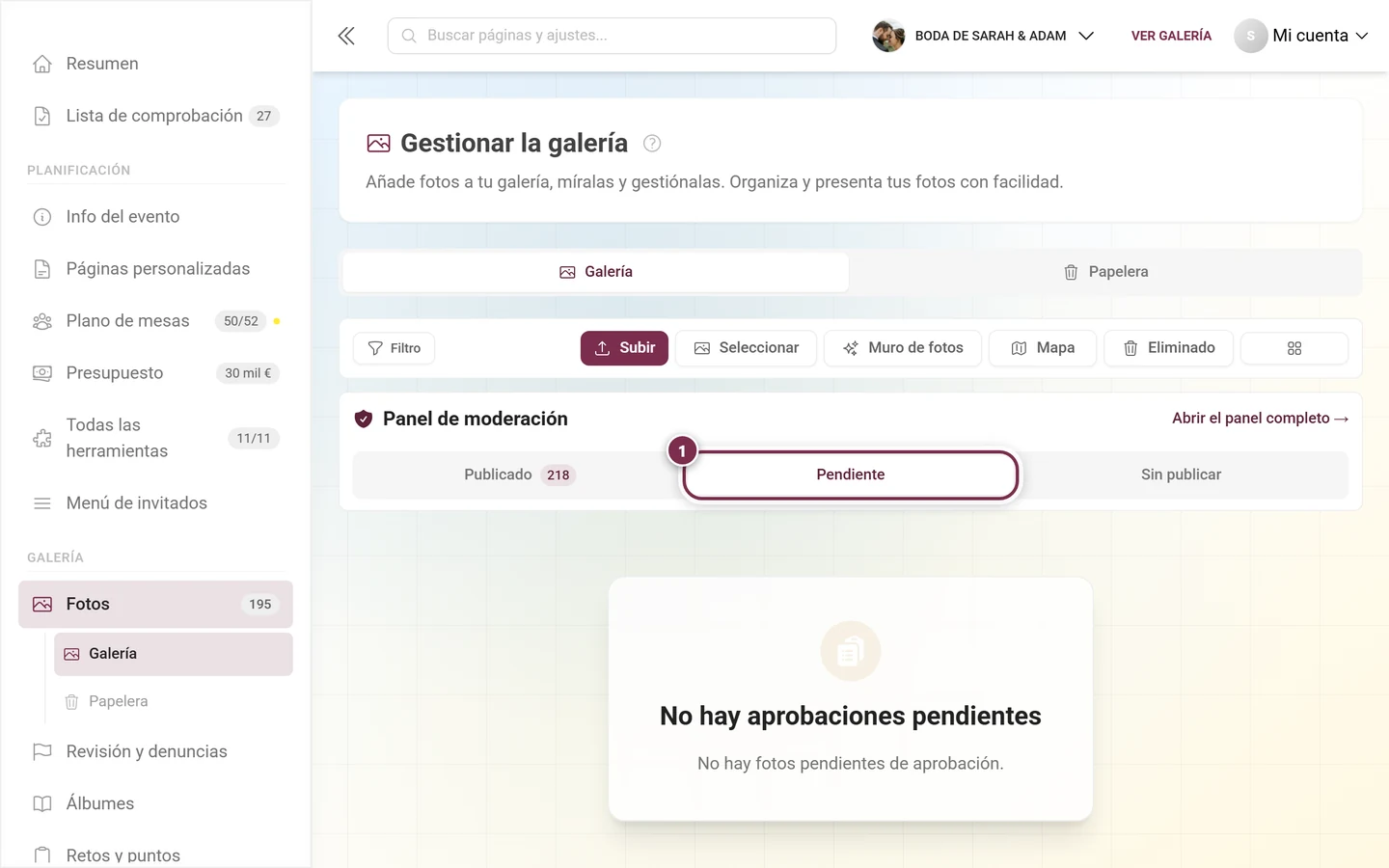
Task: Switch to the Galería tab
Action: tap(596, 272)
